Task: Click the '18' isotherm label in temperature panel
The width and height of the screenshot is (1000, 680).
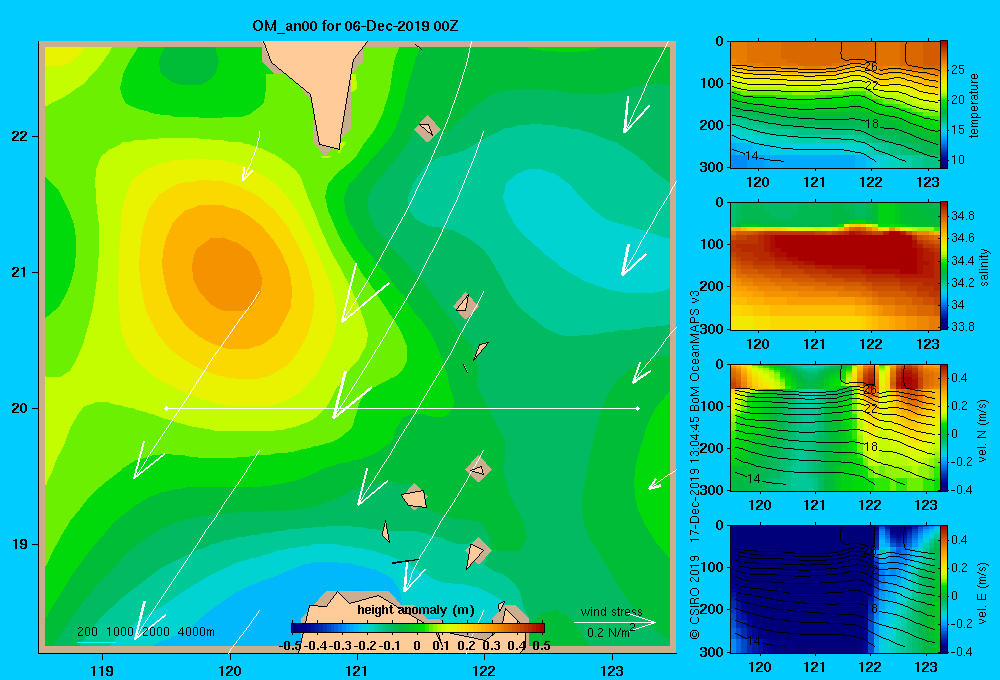Action: (x=871, y=124)
